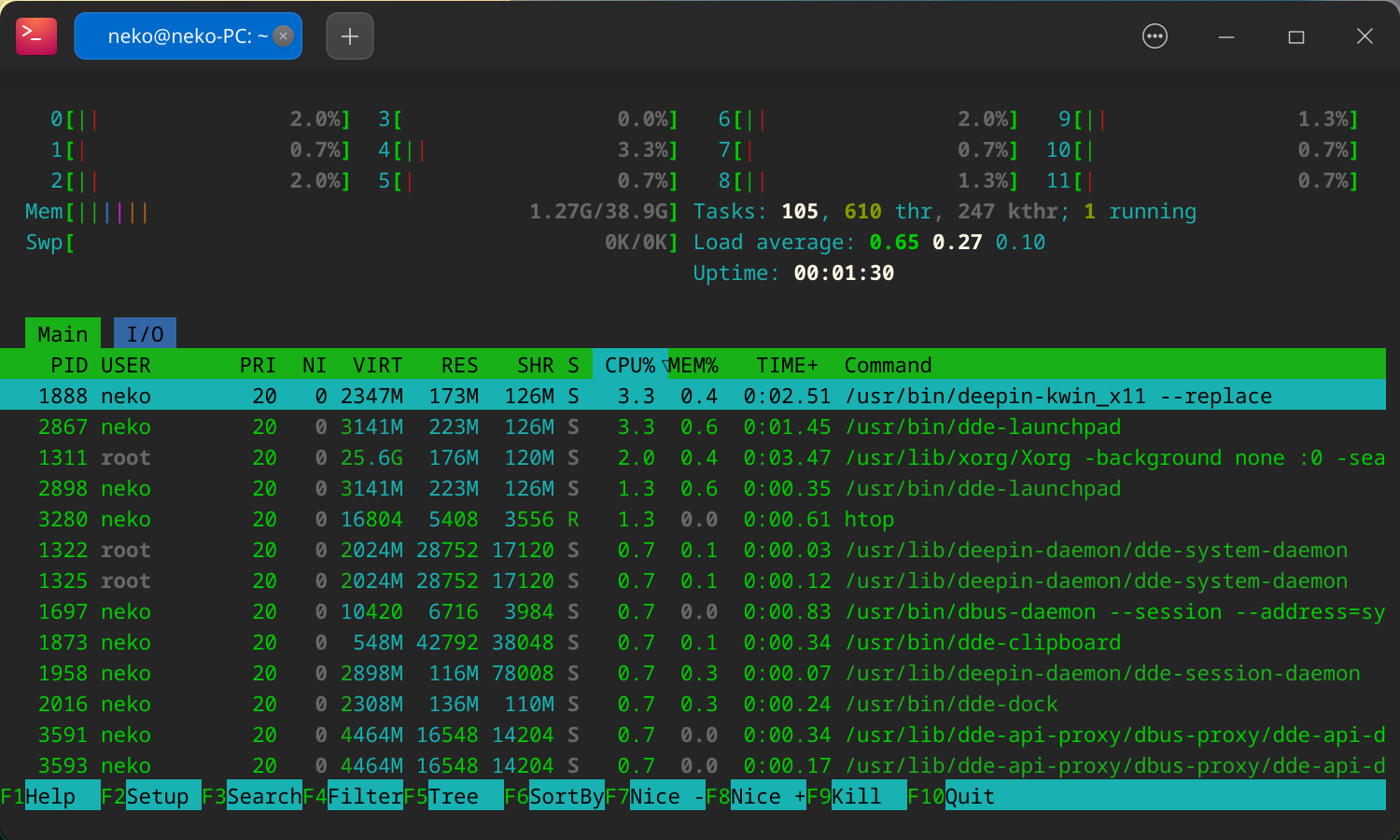
Task: Click the Swp swap meter bar
Action: pos(352,242)
